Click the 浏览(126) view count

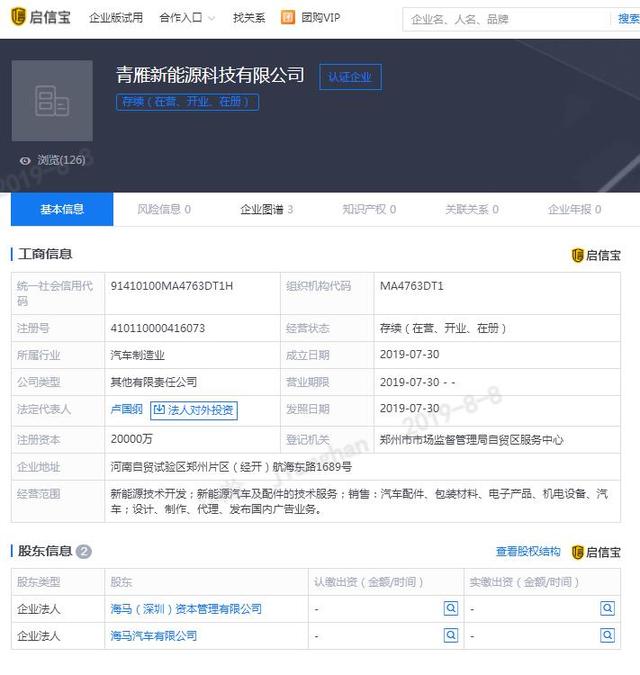(x=61, y=160)
